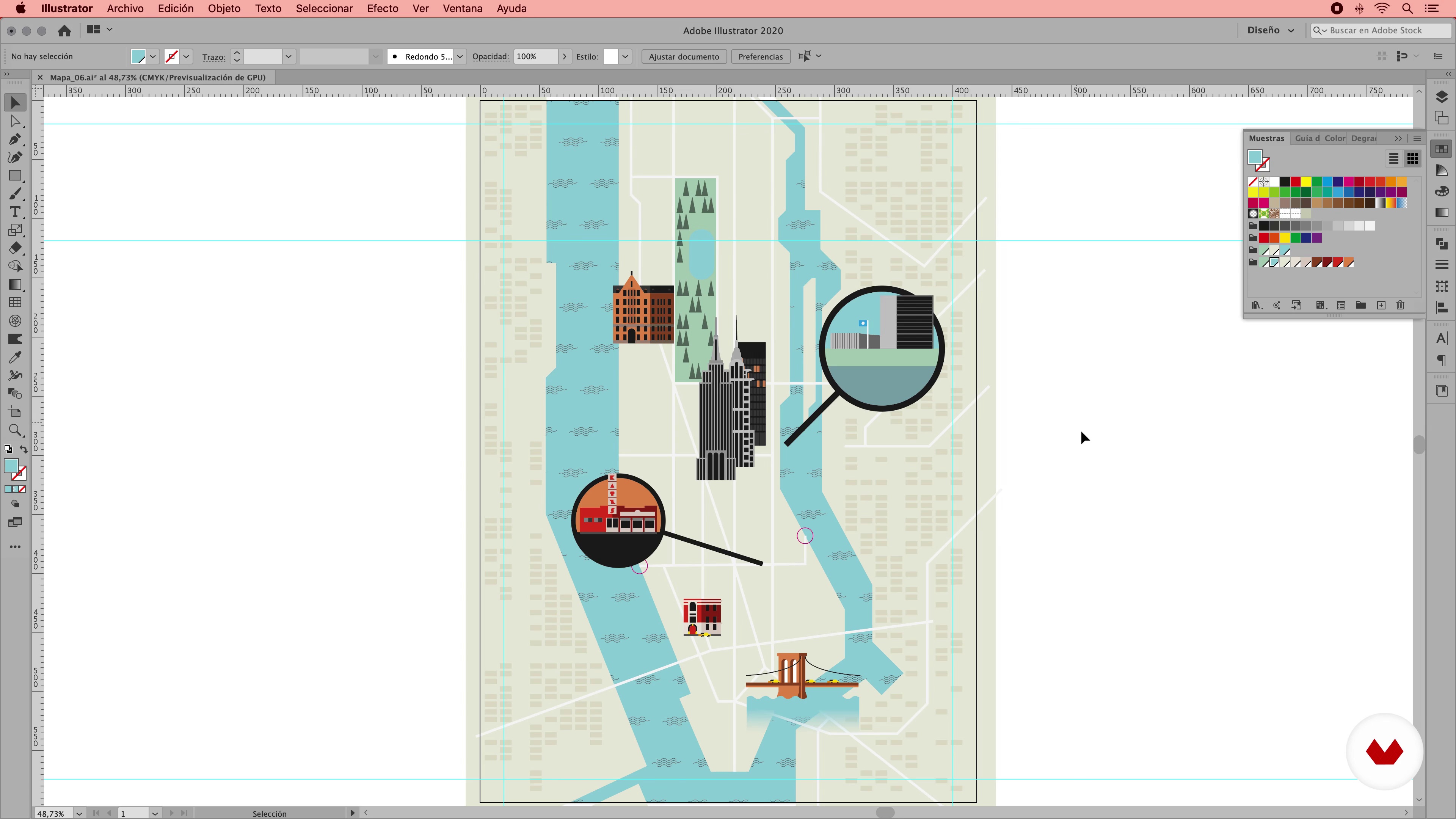Switch to the Color panel tab
The height and width of the screenshot is (819, 1456).
point(1335,138)
